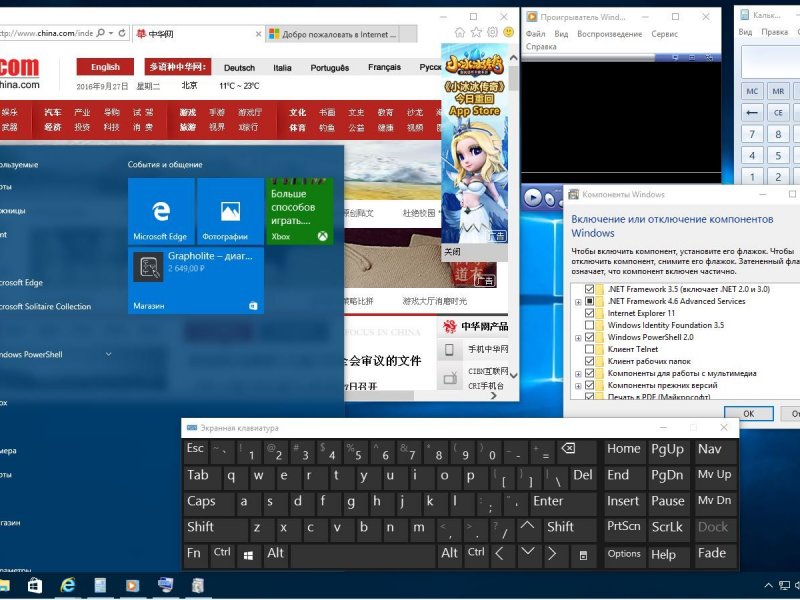Open the Воспроизведение menu in Media Player
The image size is (800, 600).
[610, 34]
